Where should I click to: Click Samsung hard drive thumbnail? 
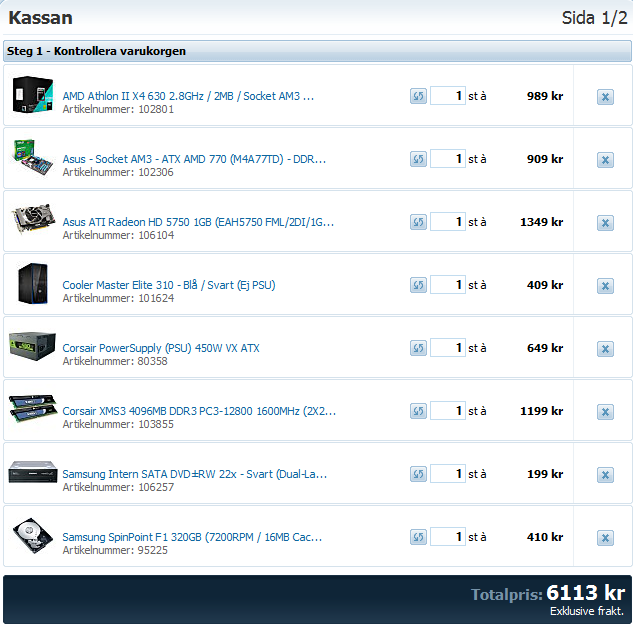pyautogui.click(x=33, y=535)
